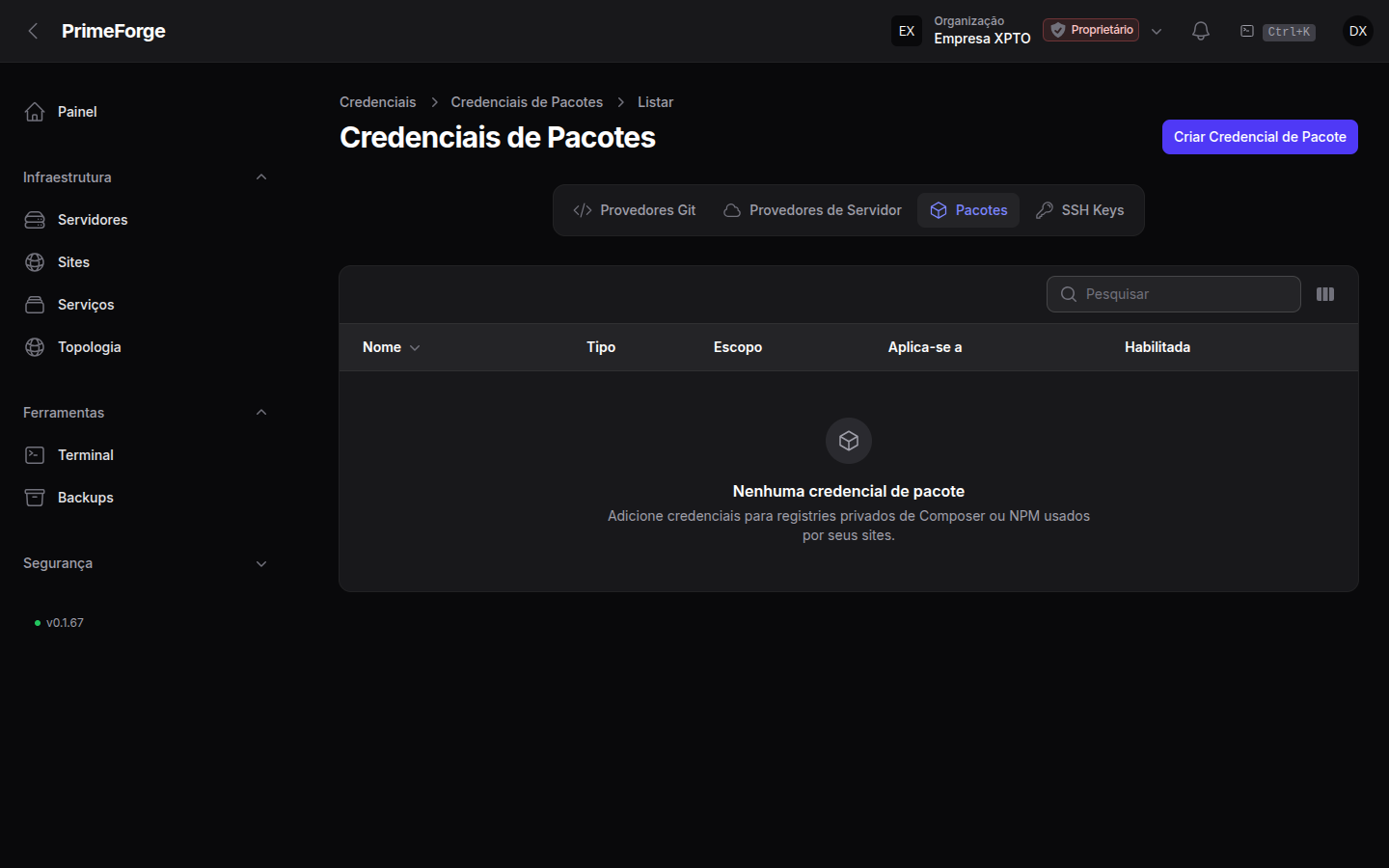Open the organization switcher dropdown chevron
This screenshot has width=1389, height=868.
(1157, 31)
